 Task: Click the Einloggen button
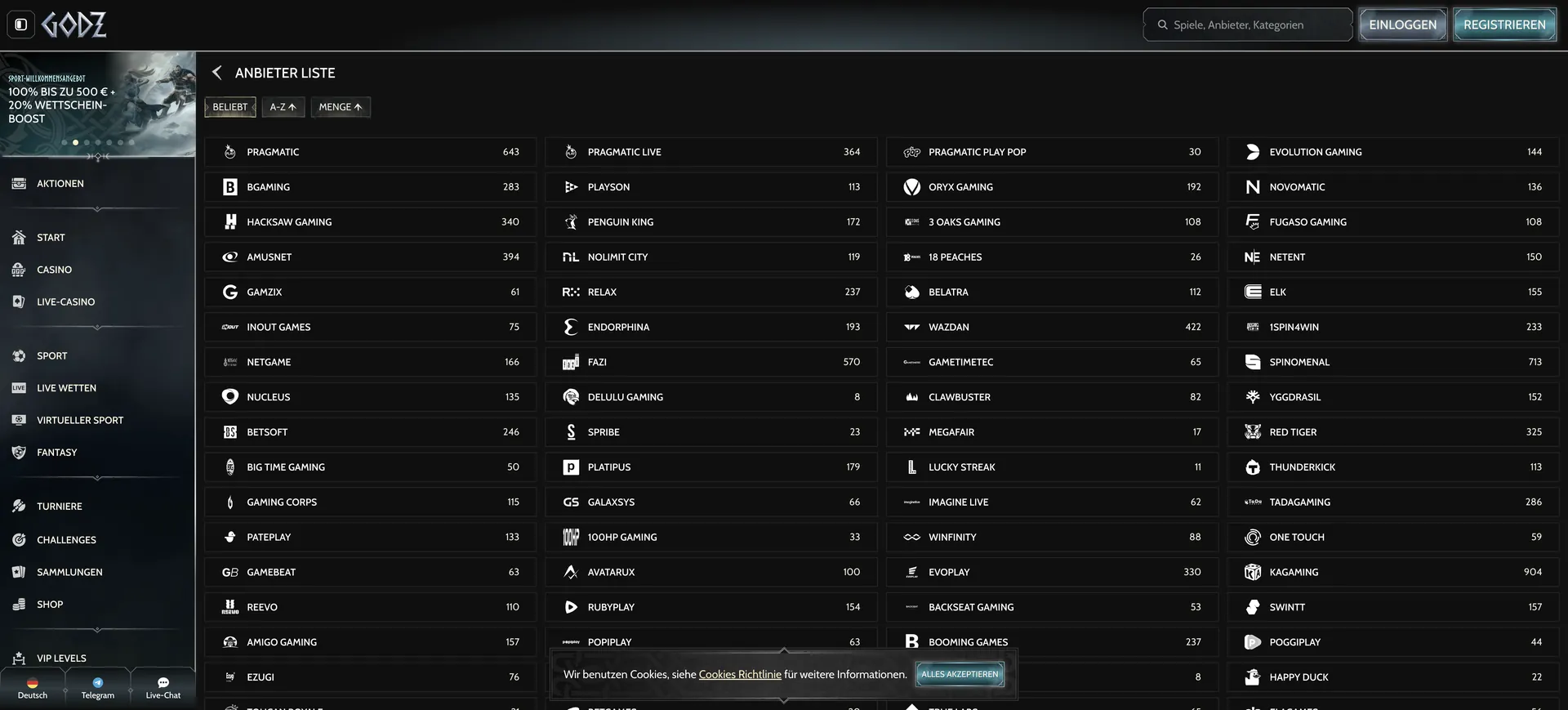point(1403,25)
